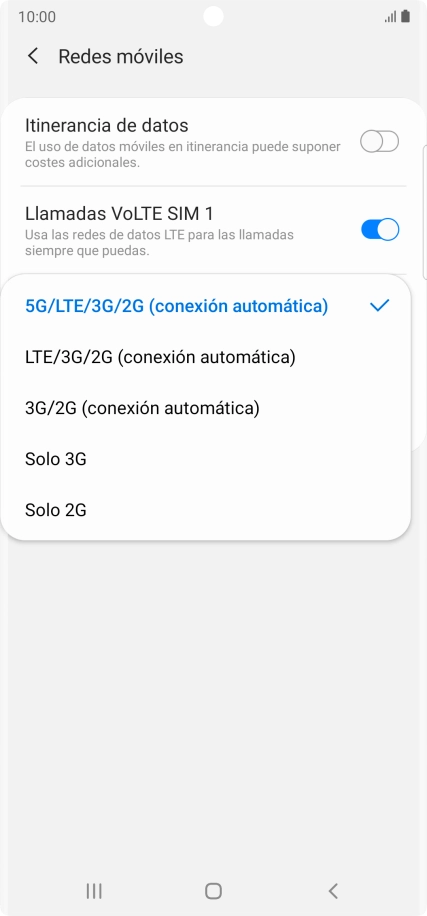The width and height of the screenshot is (427, 916).
Task: Enable the Itinerancia de datos switch
Action: [x=380, y=142]
